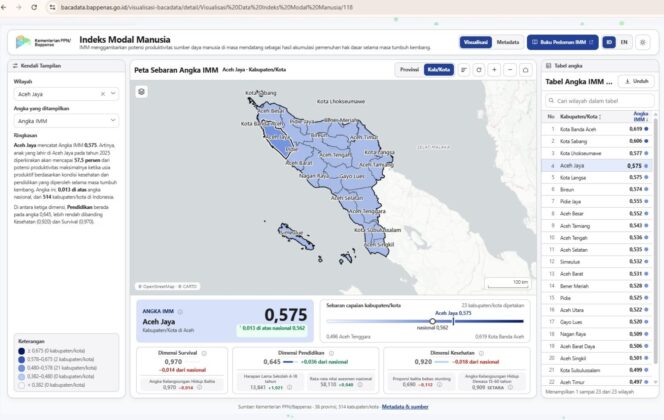Click the browser address bar URL
The image size is (664, 420).
tap(207, 7)
